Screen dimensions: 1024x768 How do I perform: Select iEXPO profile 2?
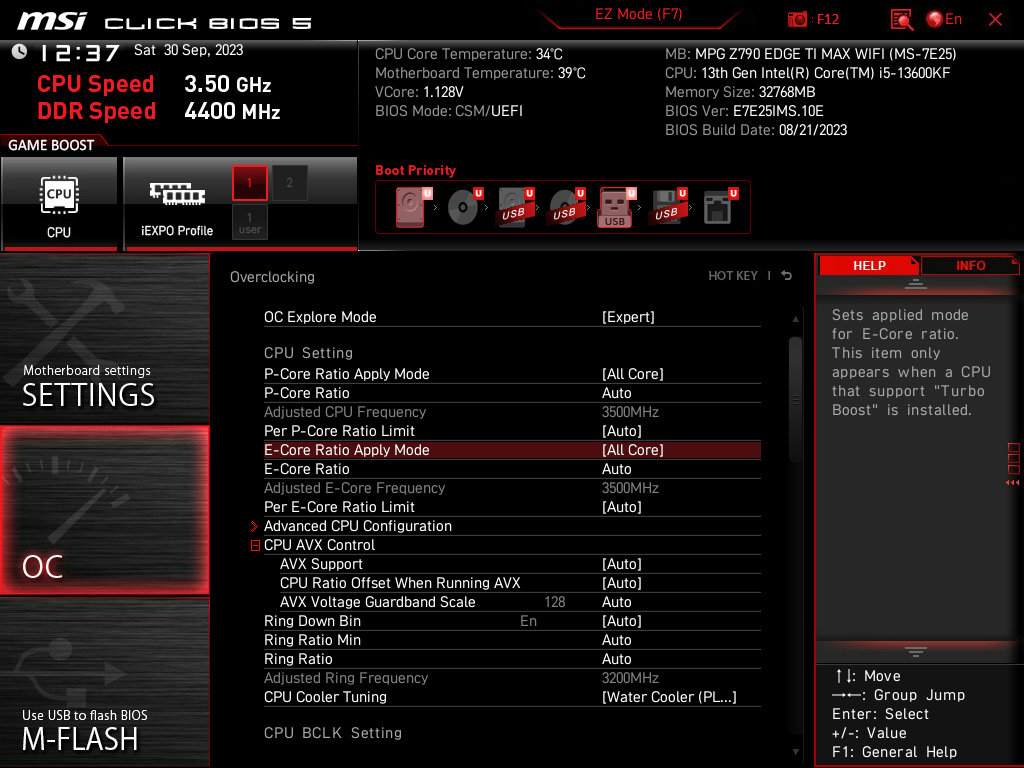tap(289, 183)
